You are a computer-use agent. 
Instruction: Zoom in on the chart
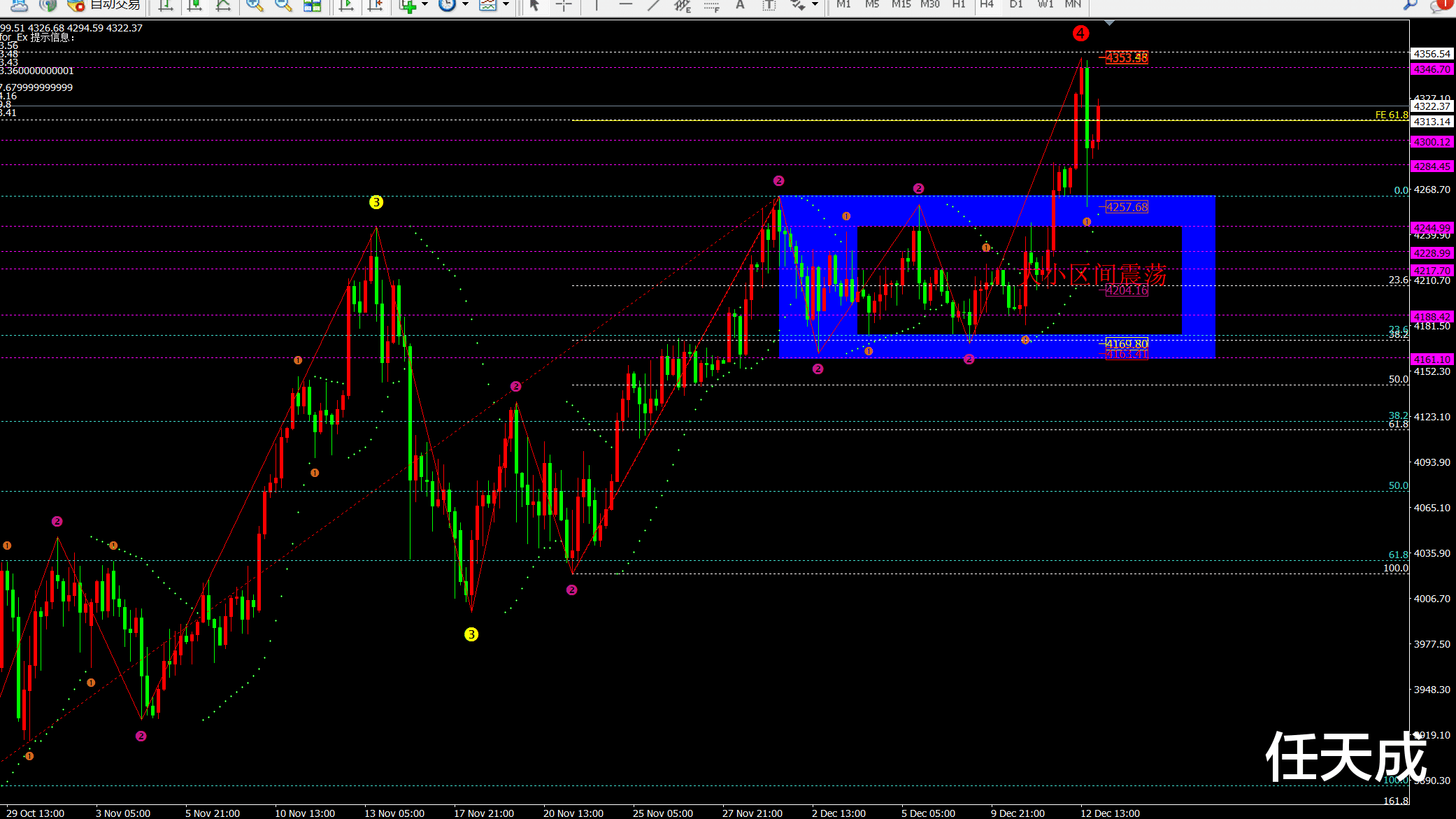(x=255, y=5)
